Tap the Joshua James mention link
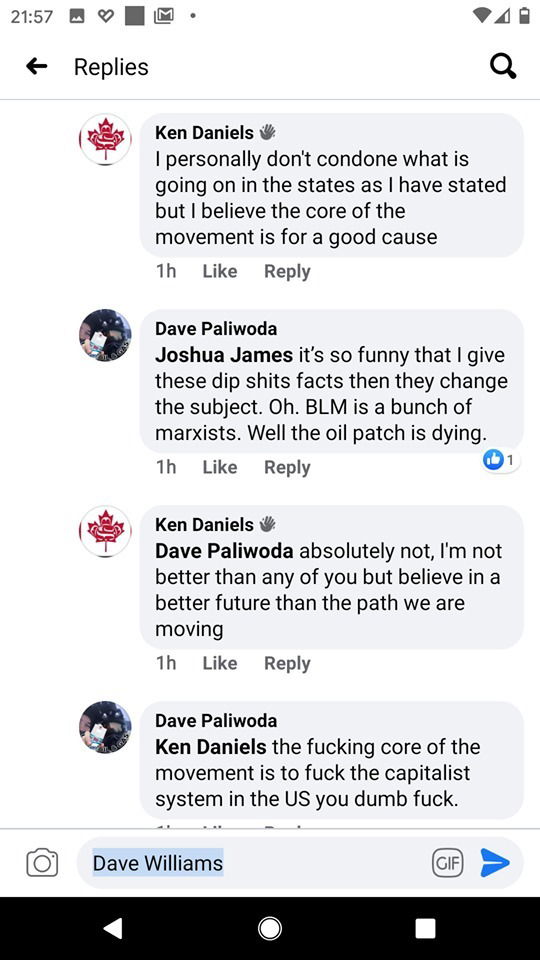The width and height of the screenshot is (540, 960). point(224,355)
